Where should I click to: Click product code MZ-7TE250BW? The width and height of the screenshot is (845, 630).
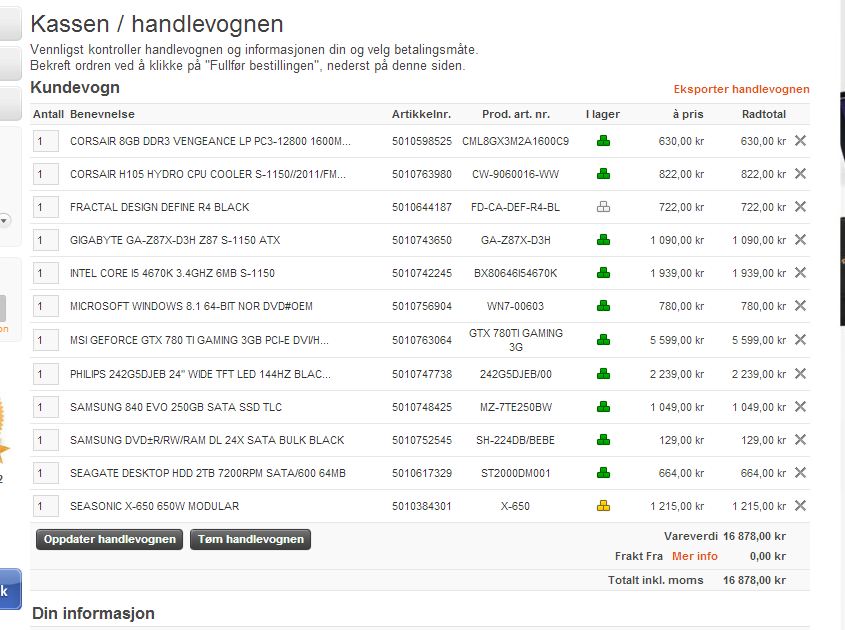pyautogui.click(x=516, y=407)
